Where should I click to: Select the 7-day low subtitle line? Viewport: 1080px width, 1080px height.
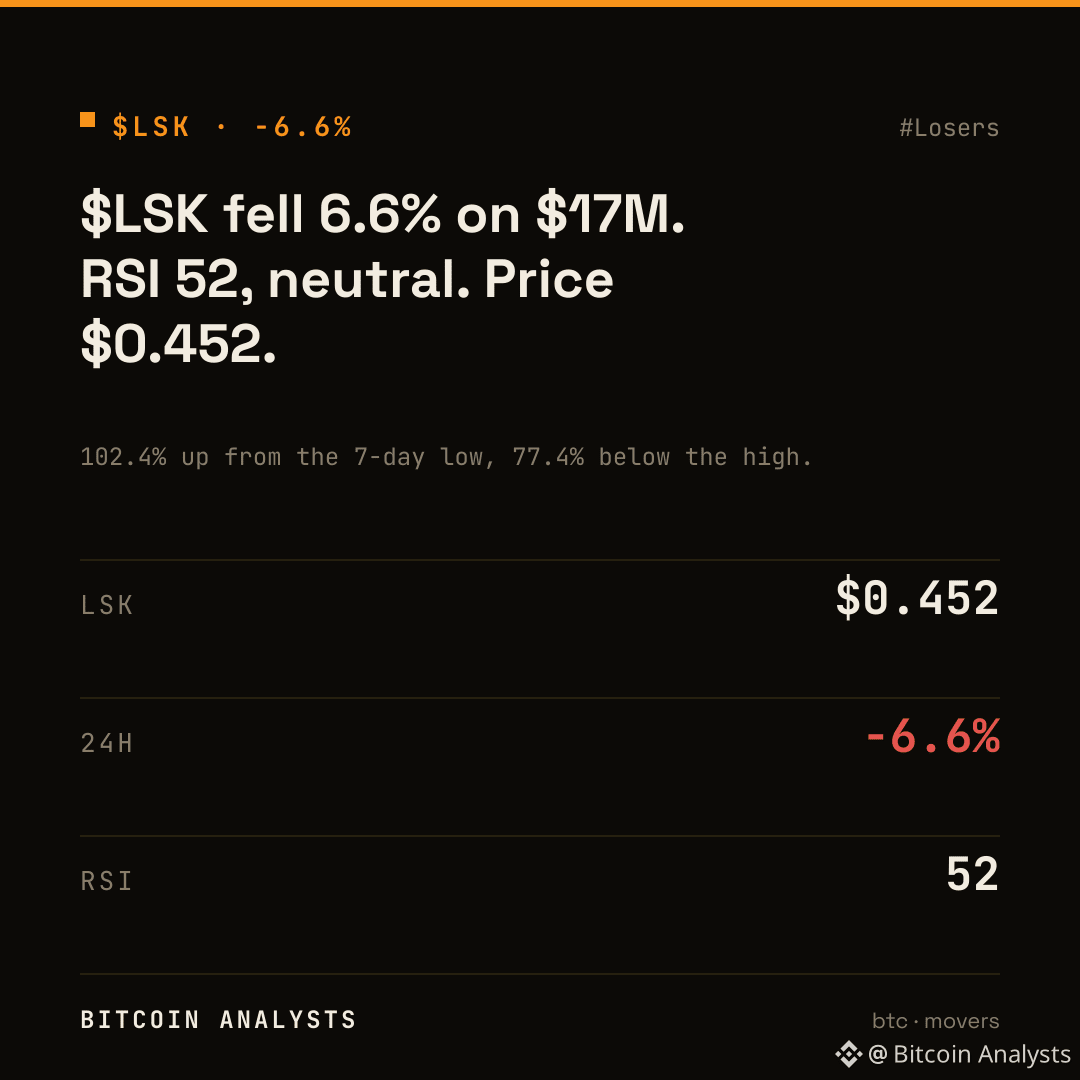[446, 457]
